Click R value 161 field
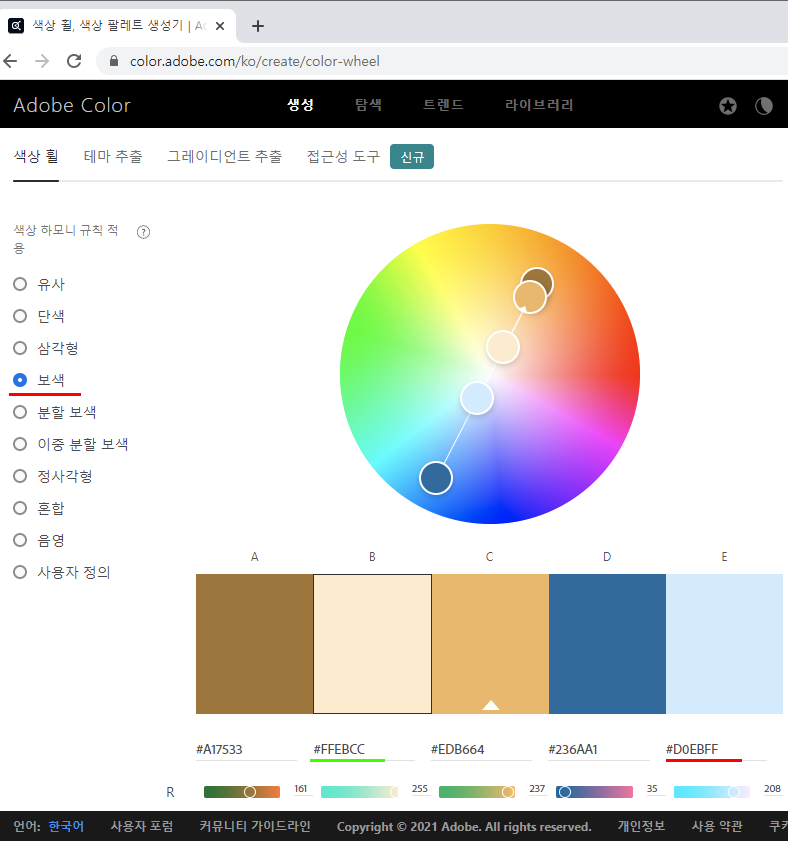Image resolution: width=788 pixels, height=841 pixels. (301, 789)
